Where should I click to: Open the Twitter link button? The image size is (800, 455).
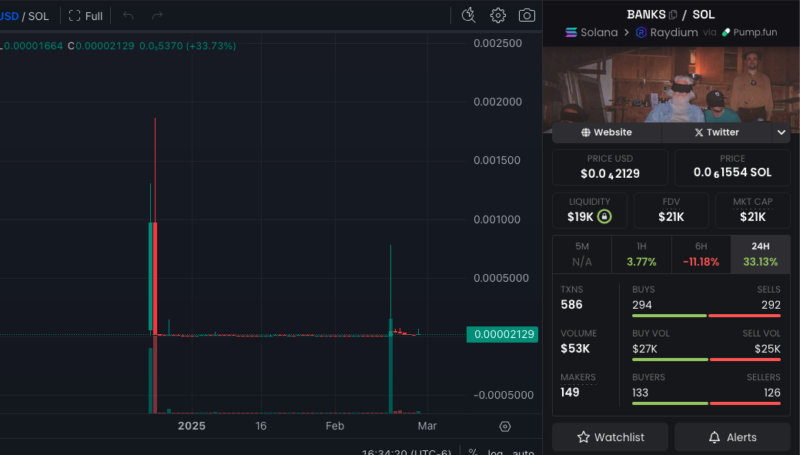[x=717, y=132]
